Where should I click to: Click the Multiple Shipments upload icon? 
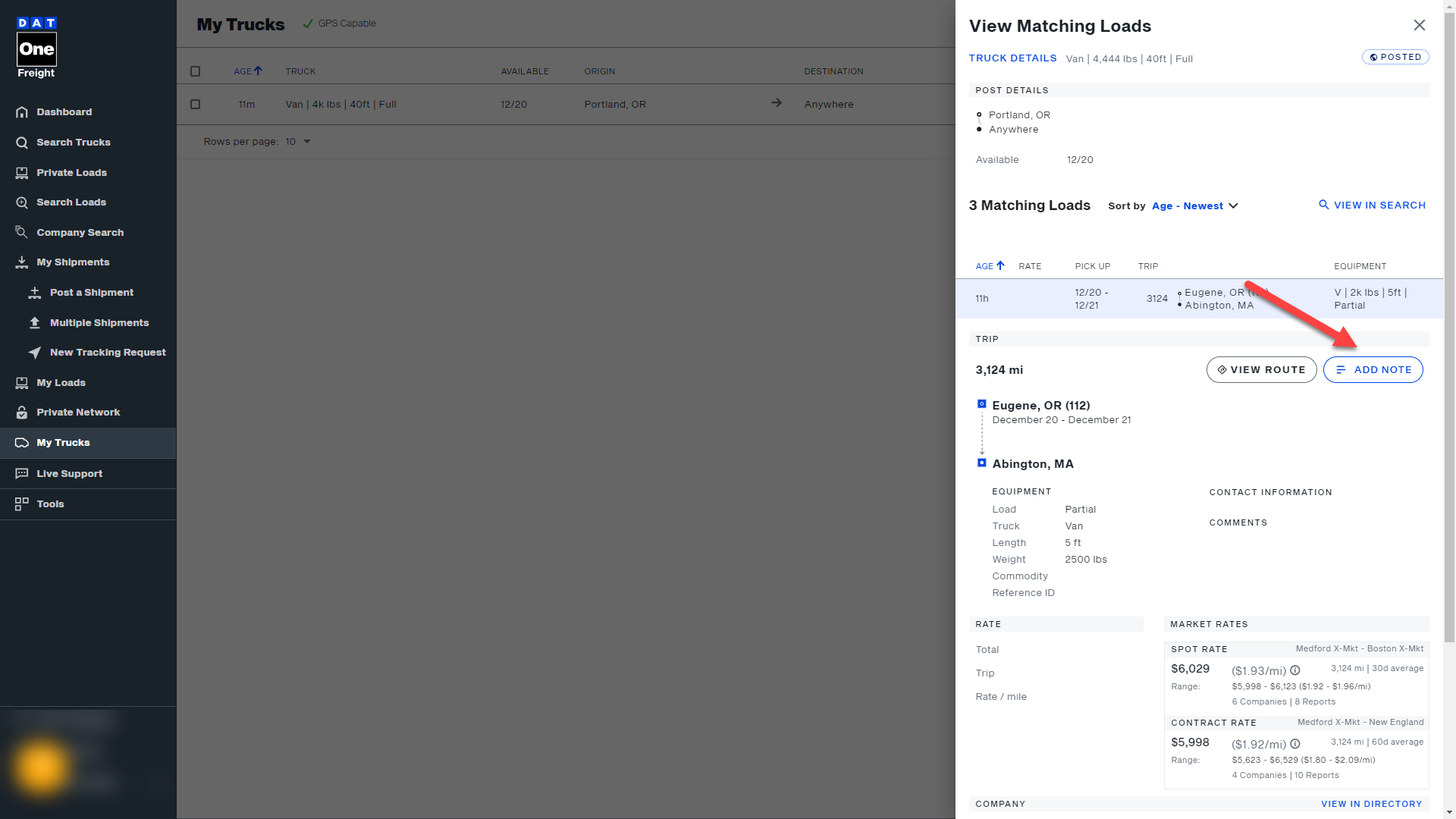click(x=35, y=323)
